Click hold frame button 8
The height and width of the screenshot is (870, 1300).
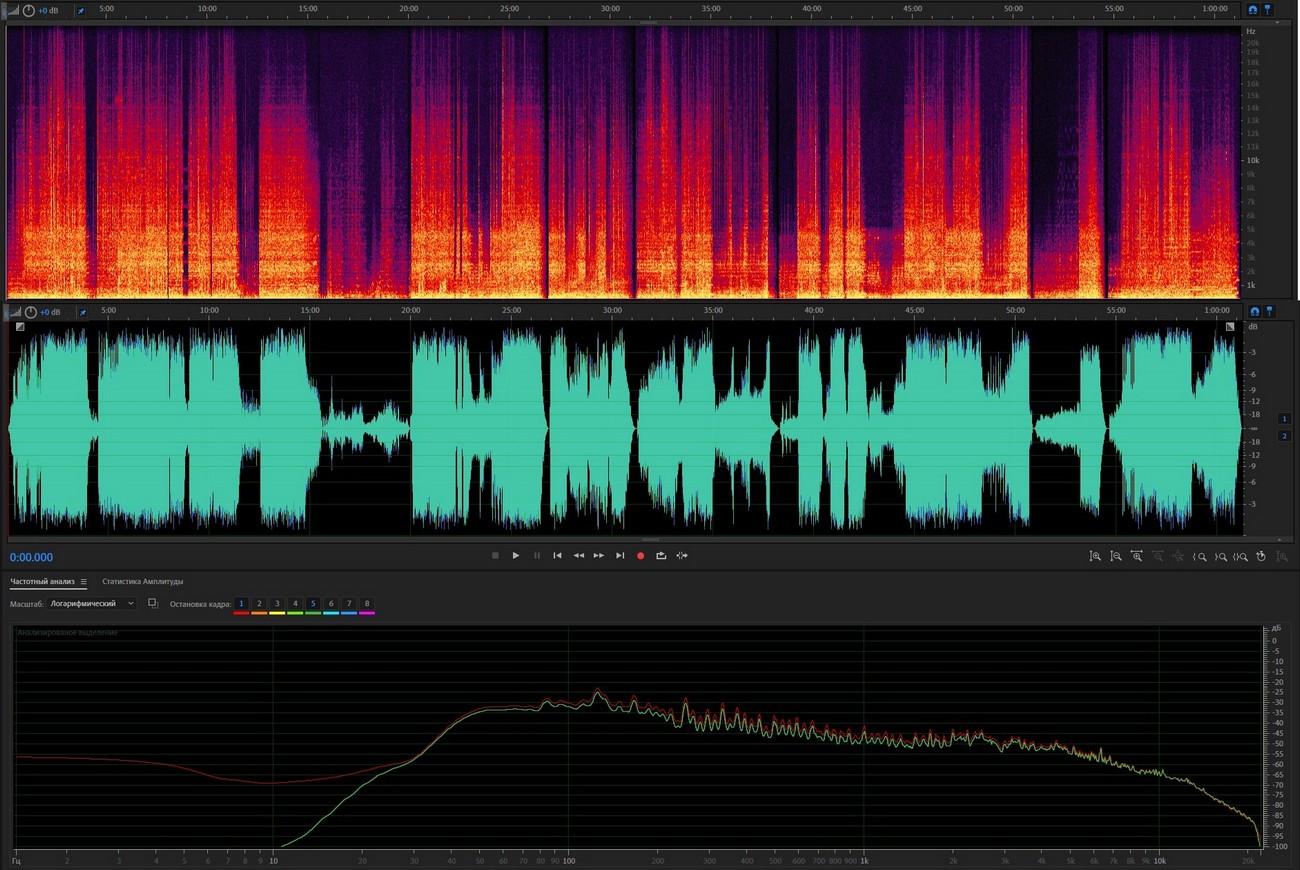point(367,604)
